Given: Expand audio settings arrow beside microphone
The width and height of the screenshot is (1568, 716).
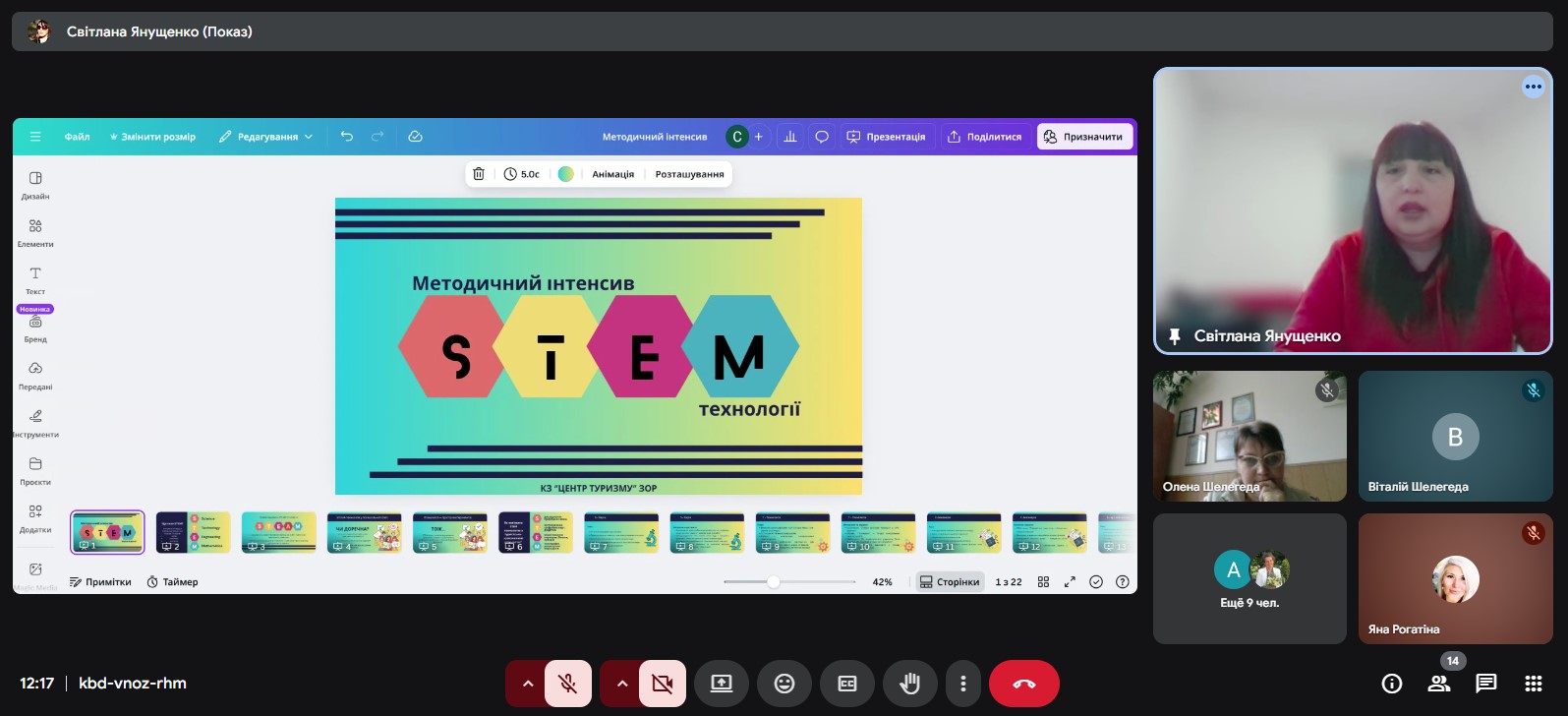Looking at the screenshot, I should [527, 684].
